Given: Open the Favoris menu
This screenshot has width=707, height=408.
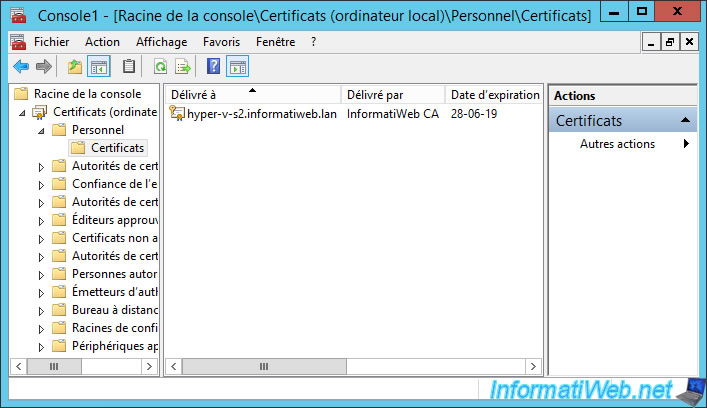Looking at the screenshot, I should point(221,42).
